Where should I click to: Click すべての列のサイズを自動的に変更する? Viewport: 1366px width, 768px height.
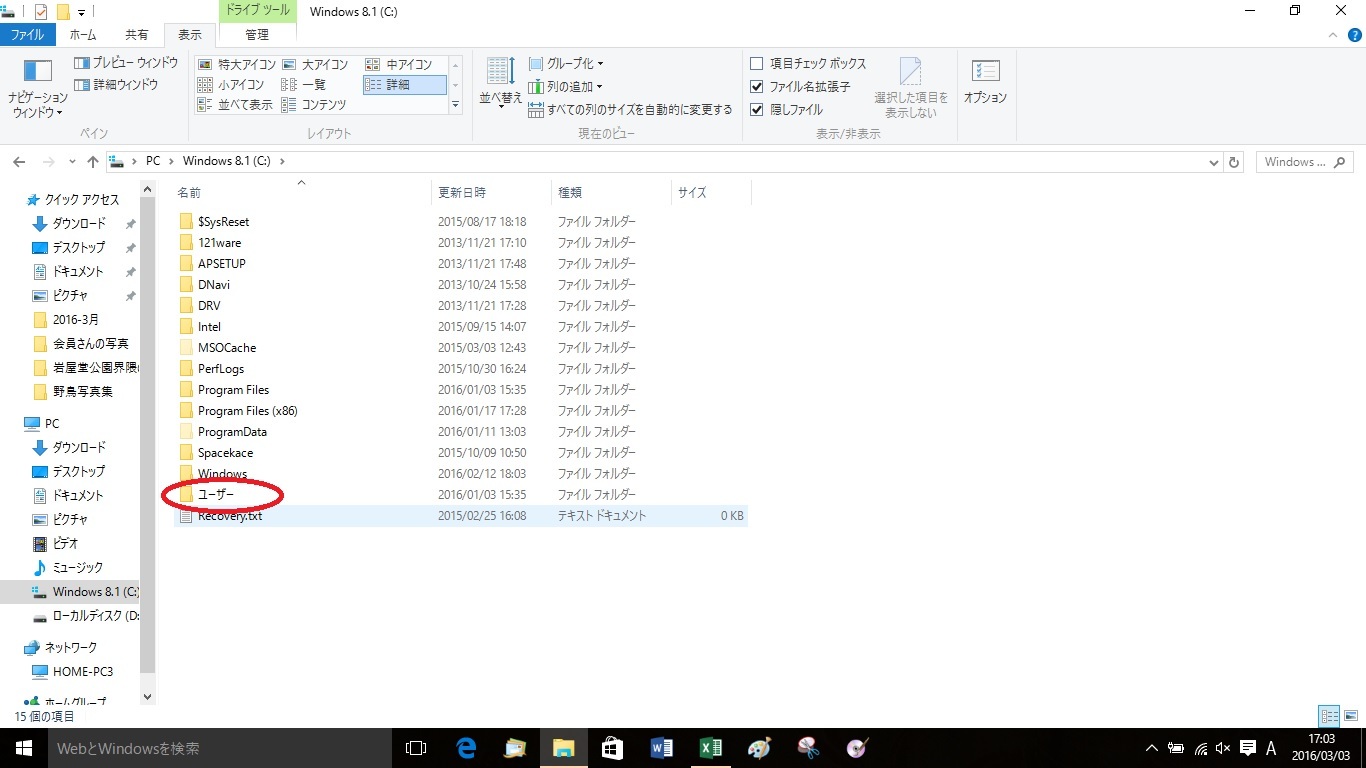[630, 110]
